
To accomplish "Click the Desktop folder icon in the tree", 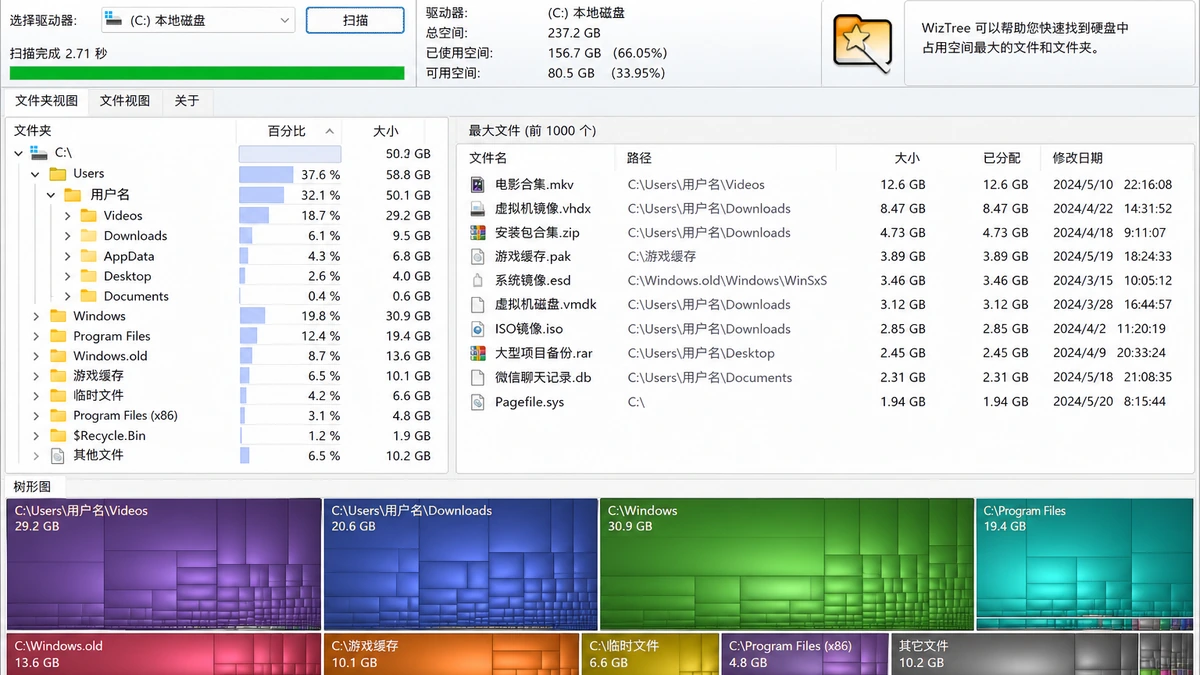I will [88, 276].
